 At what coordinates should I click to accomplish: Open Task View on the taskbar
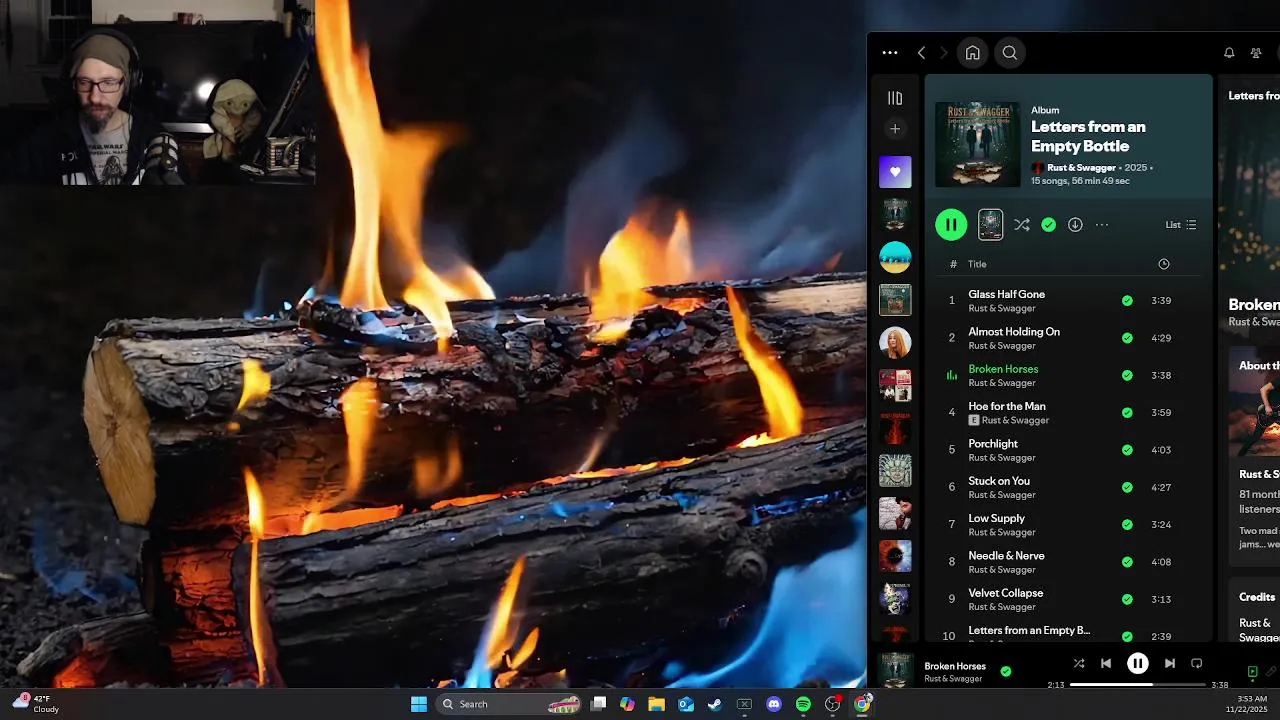pos(598,704)
